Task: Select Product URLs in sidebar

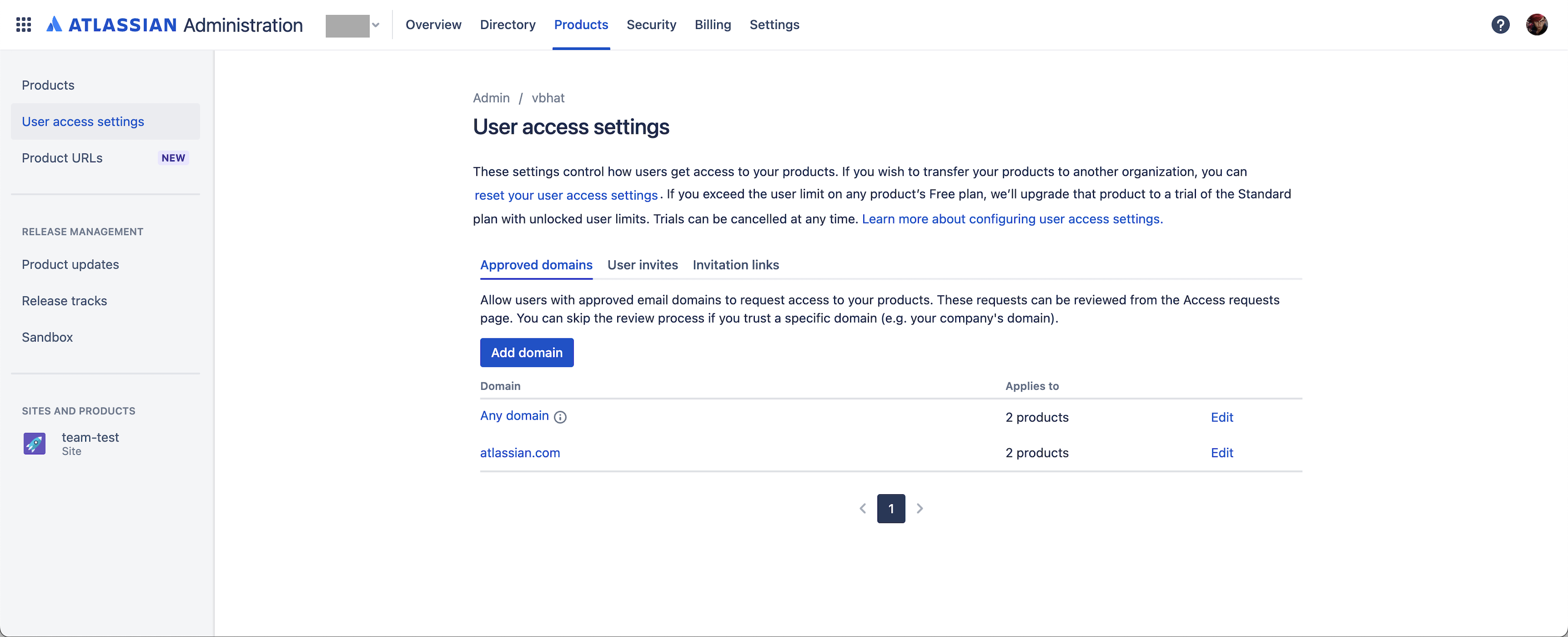Action: (x=62, y=158)
